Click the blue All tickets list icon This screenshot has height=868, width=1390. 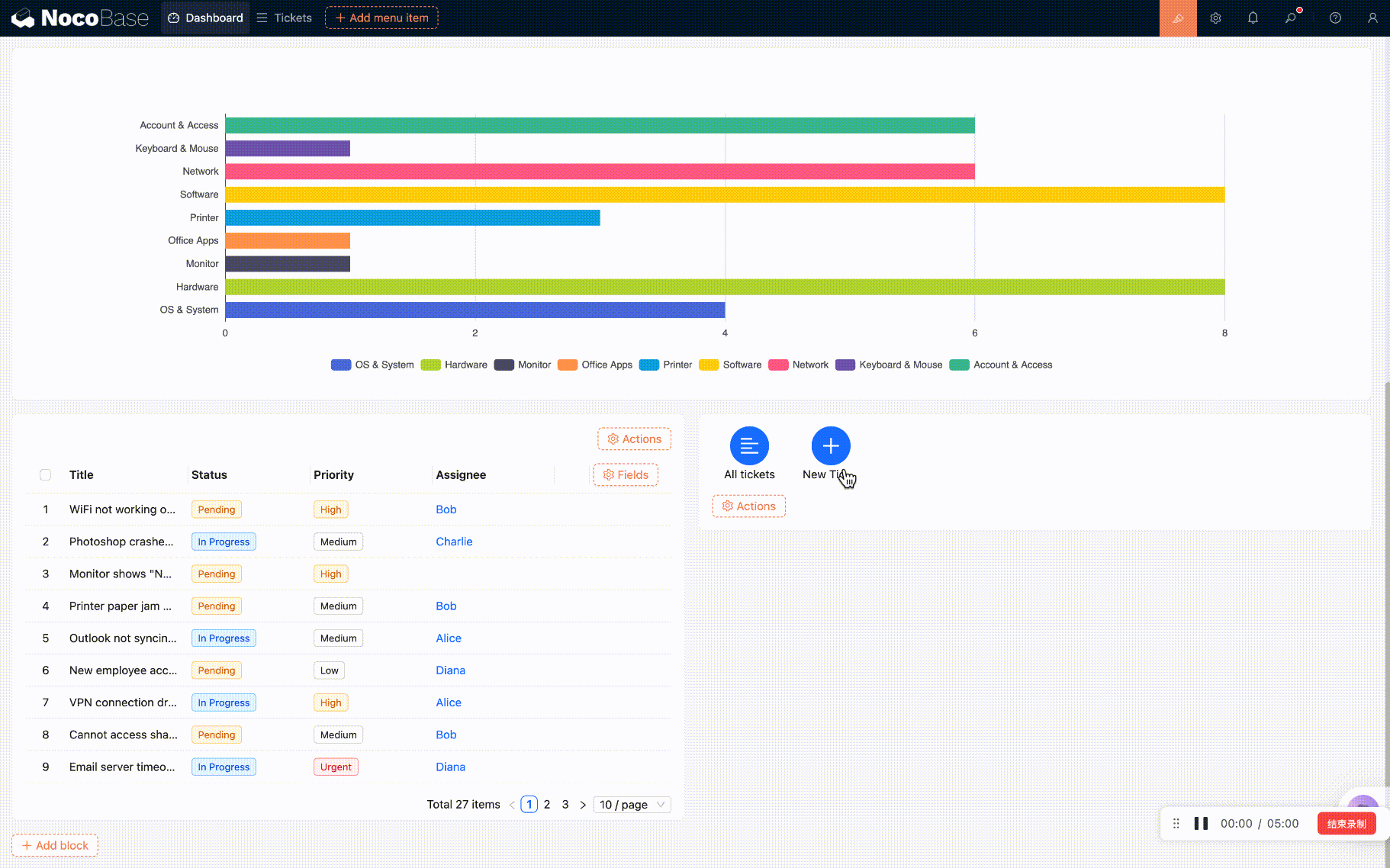(x=749, y=445)
